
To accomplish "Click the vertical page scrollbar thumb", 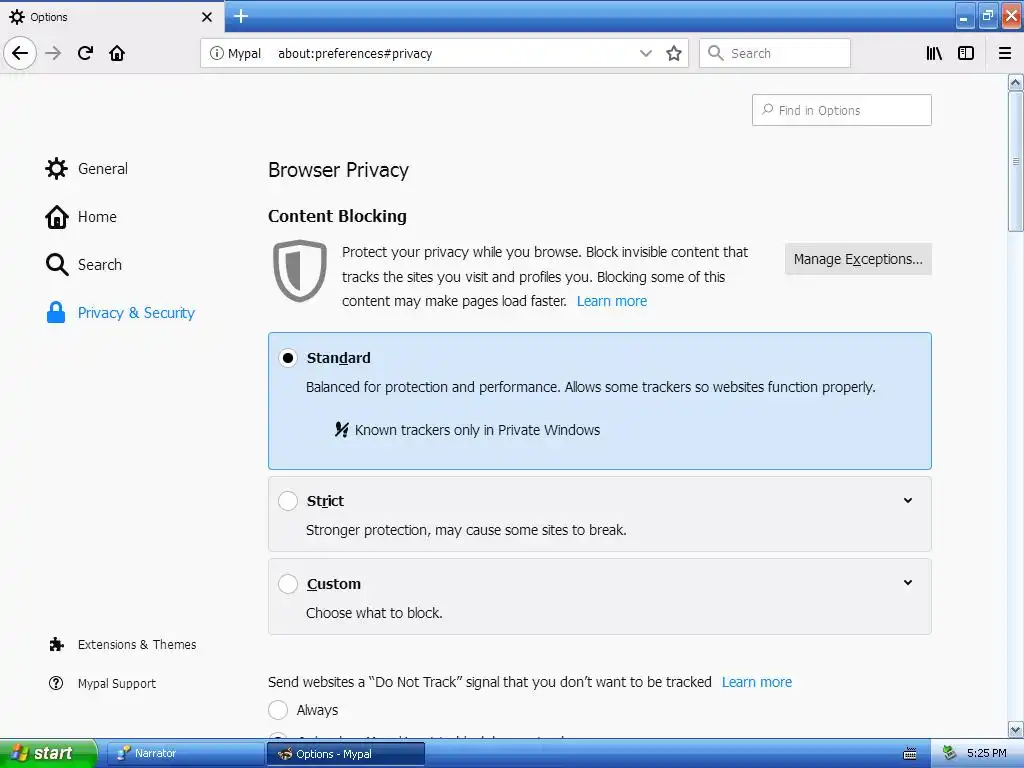I will 1016,160.
